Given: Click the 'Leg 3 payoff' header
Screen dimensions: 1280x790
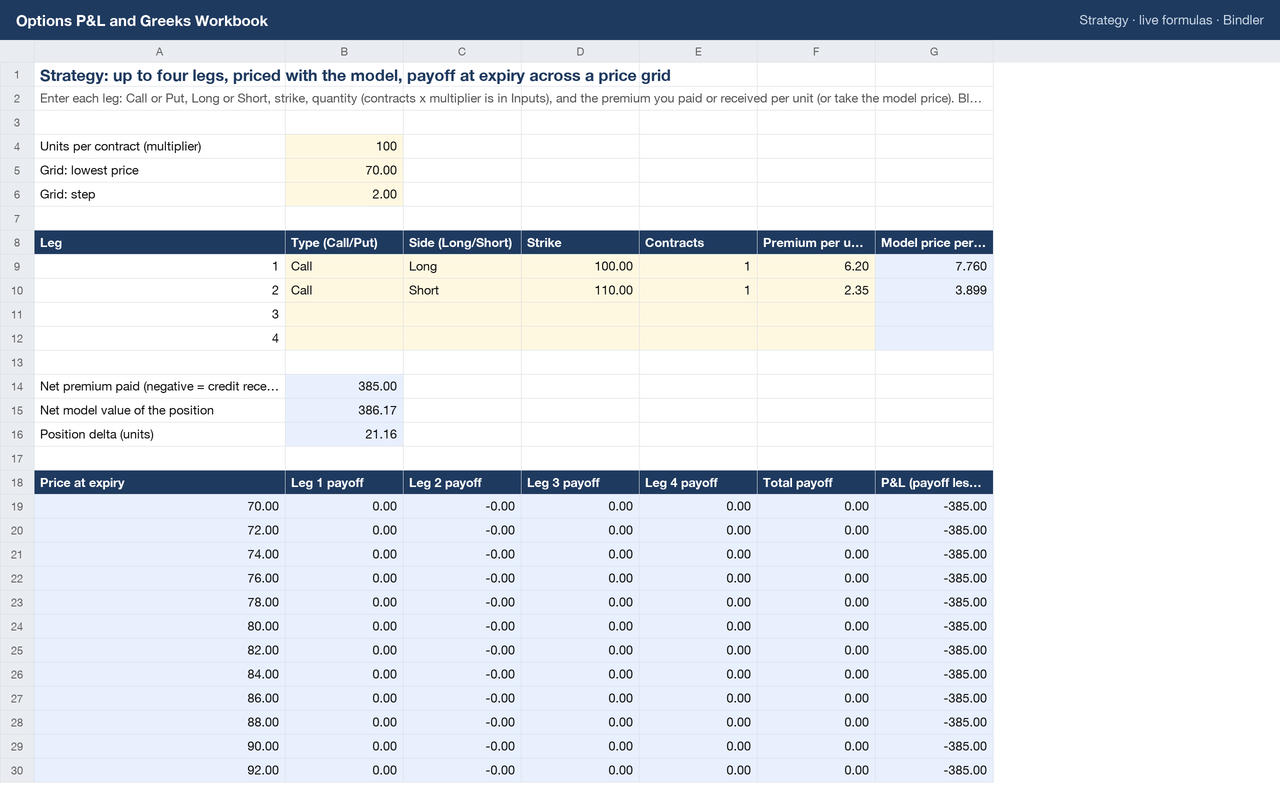Looking at the screenshot, I should (580, 482).
